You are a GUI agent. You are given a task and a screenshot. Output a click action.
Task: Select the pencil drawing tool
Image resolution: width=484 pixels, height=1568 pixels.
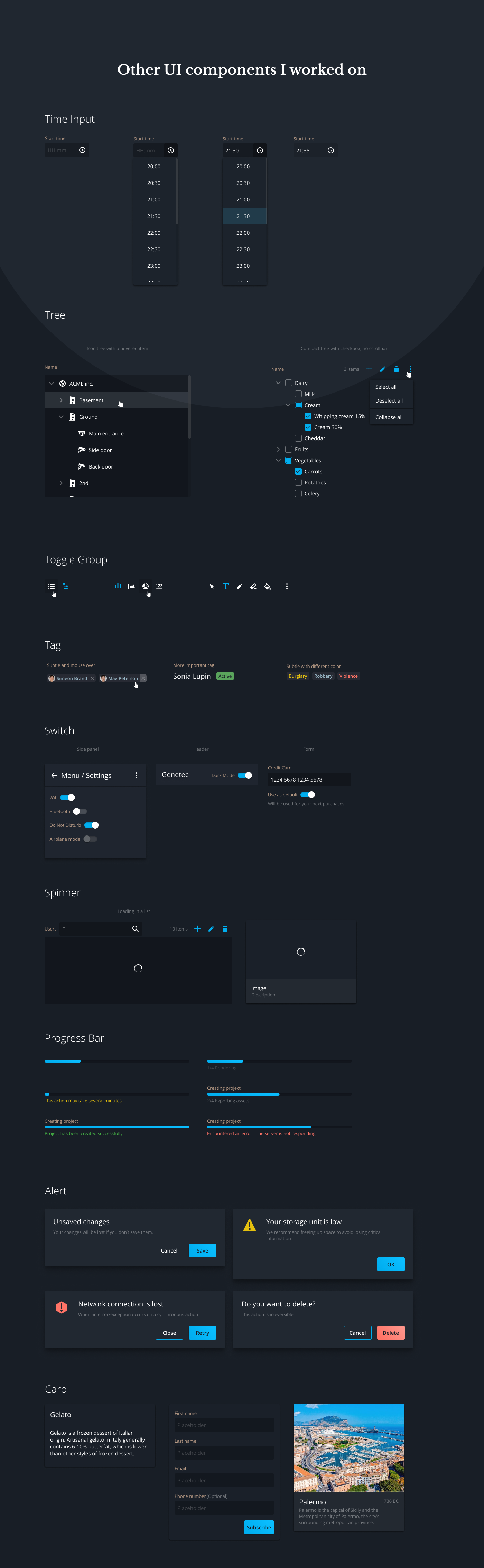tap(239, 586)
